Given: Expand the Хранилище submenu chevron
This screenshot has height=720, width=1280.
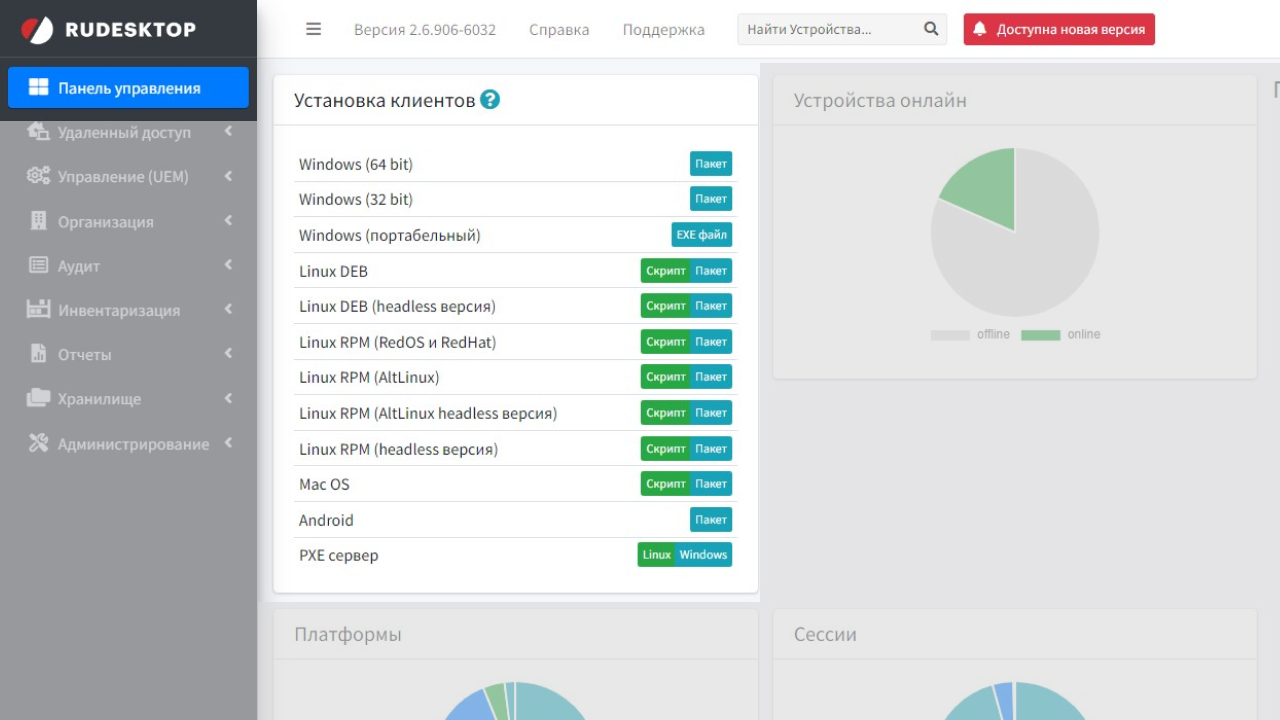Looking at the screenshot, I should point(228,398).
